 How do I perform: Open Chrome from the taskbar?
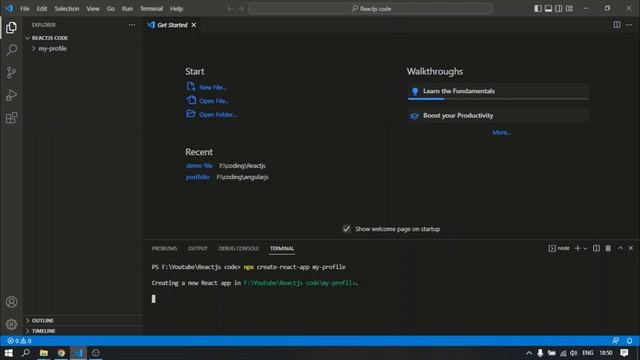coord(61,353)
